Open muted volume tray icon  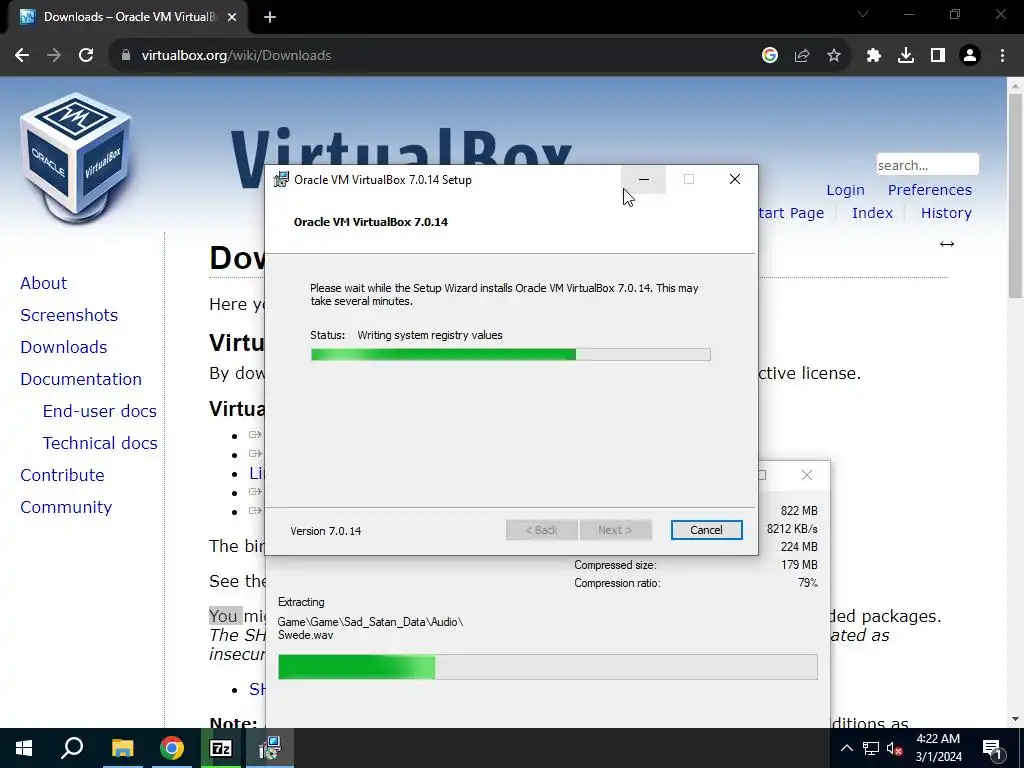coord(894,748)
